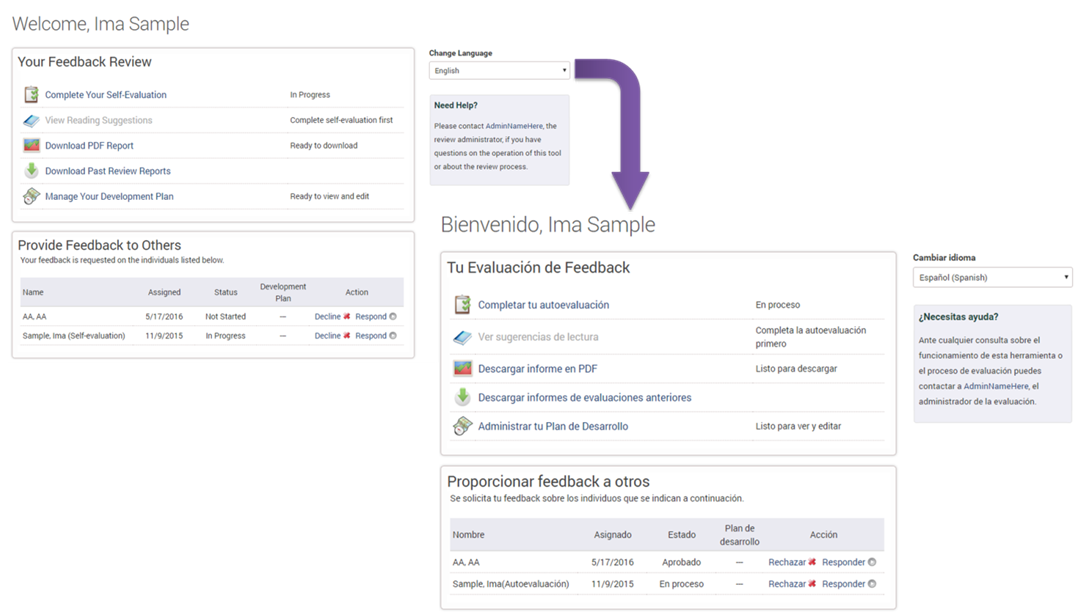Open Completar tu autoevaluación link
The width and height of the screenshot is (1086, 616).
coord(544,305)
